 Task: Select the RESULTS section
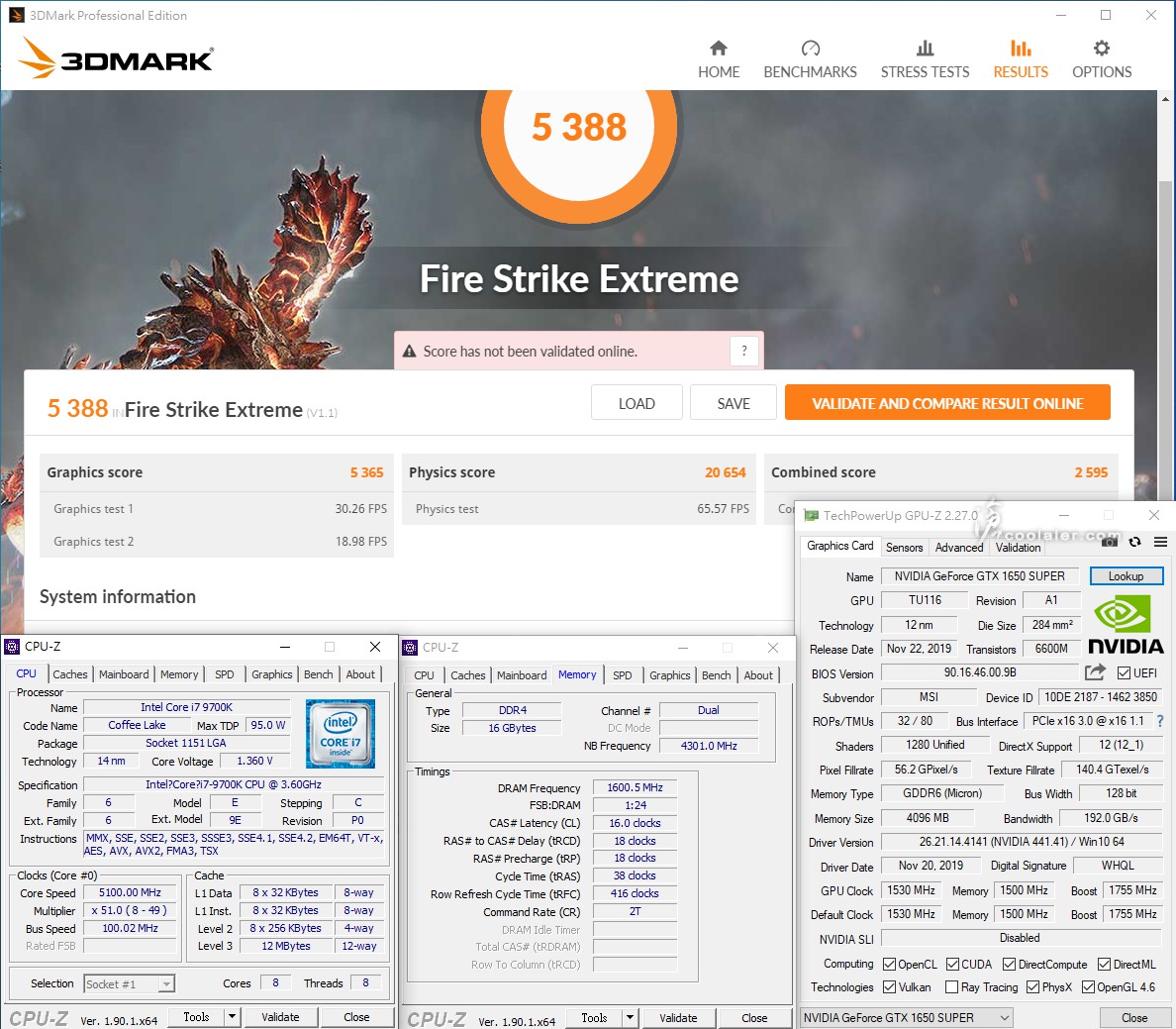coord(1021,59)
